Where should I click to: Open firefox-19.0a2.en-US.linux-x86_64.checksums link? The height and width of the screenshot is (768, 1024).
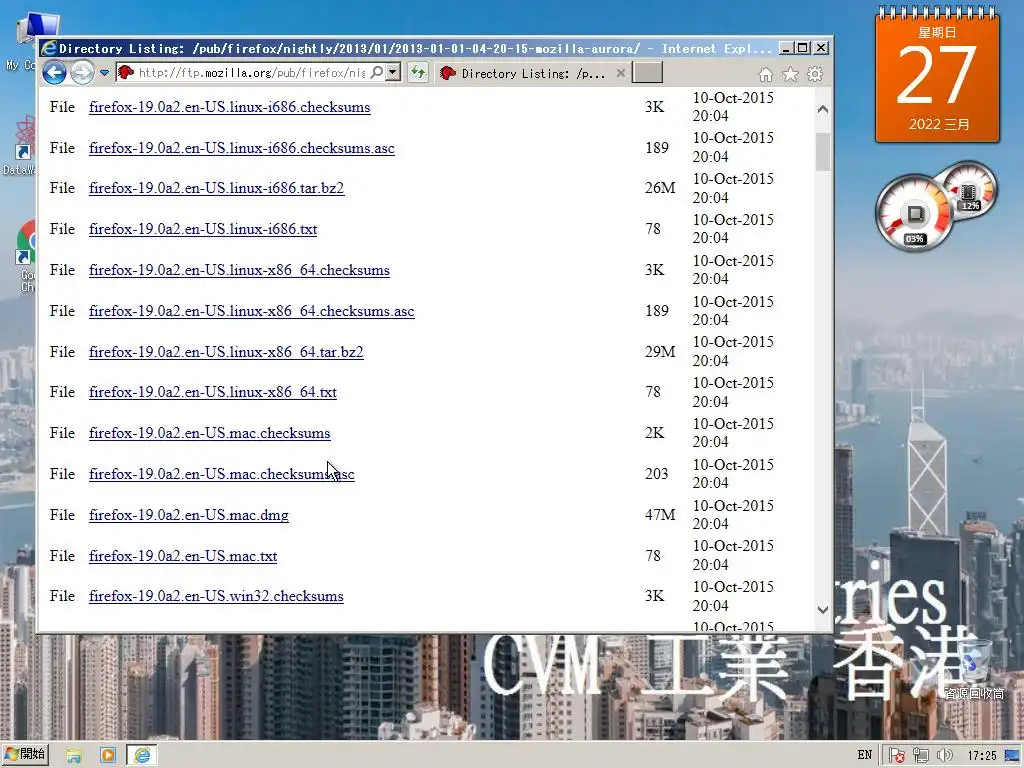tap(239, 270)
